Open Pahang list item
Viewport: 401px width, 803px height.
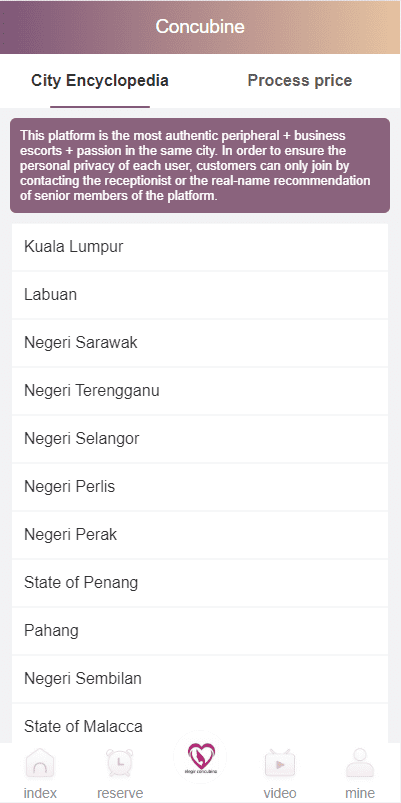pyautogui.click(x=200, y=630)
